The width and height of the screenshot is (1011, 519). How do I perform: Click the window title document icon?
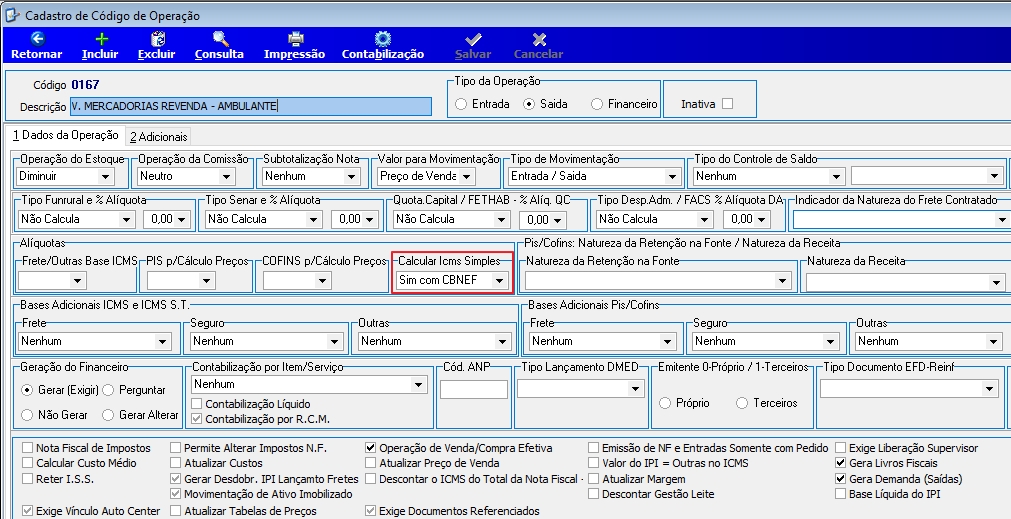[x=12, y=14]
